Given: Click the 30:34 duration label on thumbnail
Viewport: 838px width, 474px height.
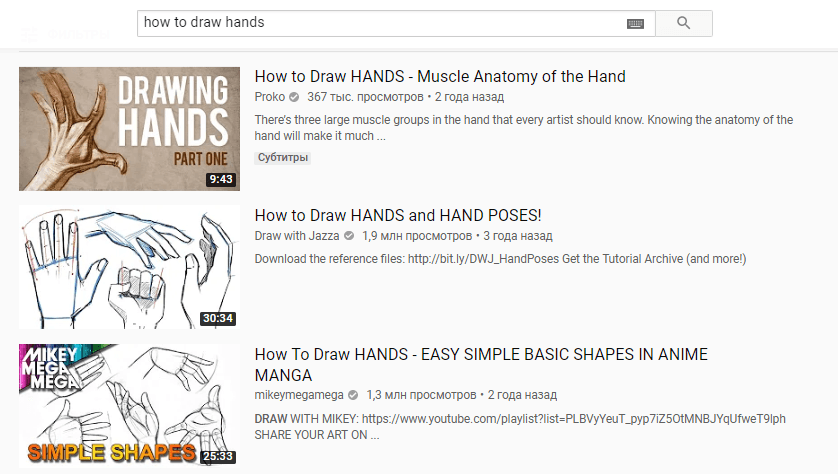Looking at the screenshot, I should point(218,318).
